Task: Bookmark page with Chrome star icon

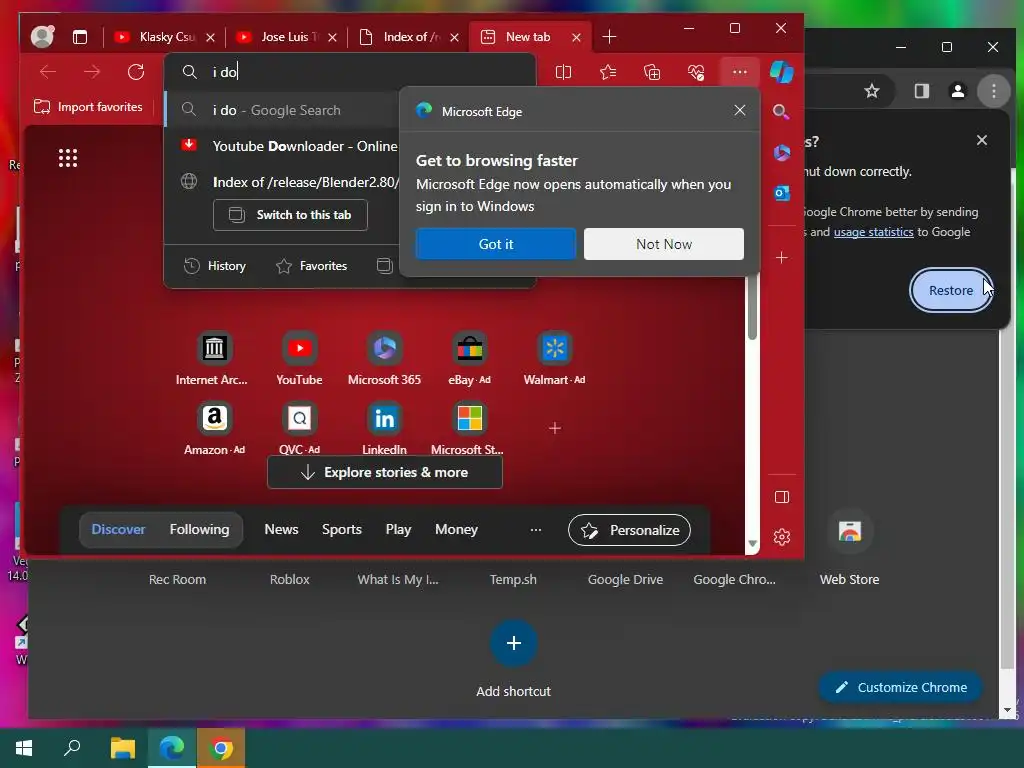Action: 872,91
